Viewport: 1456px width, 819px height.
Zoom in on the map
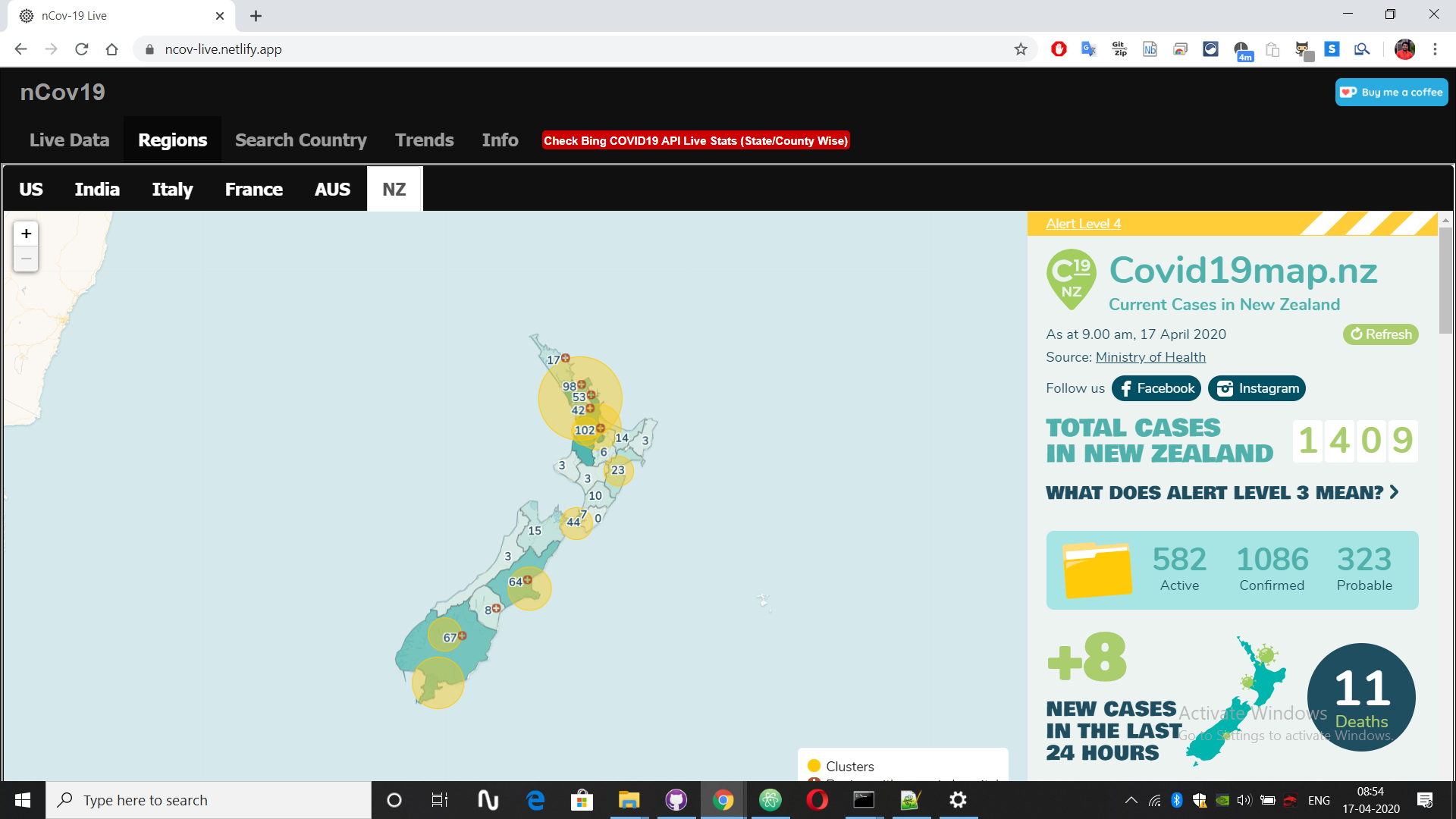pyautogui.click(x=26, y=234)
